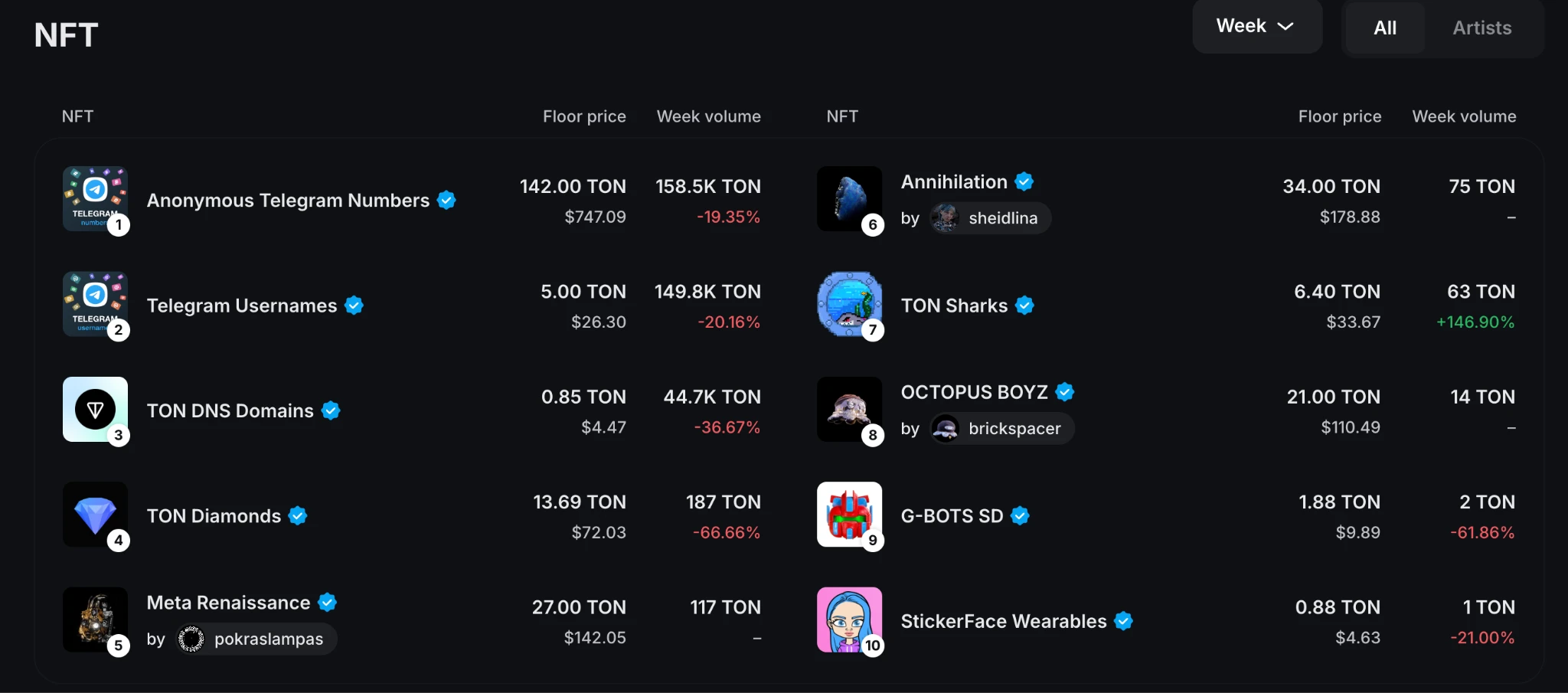Click verified badge next to TON Diamonds
1568x693 pixels.
pyautogui.click(x=298, y=516)
